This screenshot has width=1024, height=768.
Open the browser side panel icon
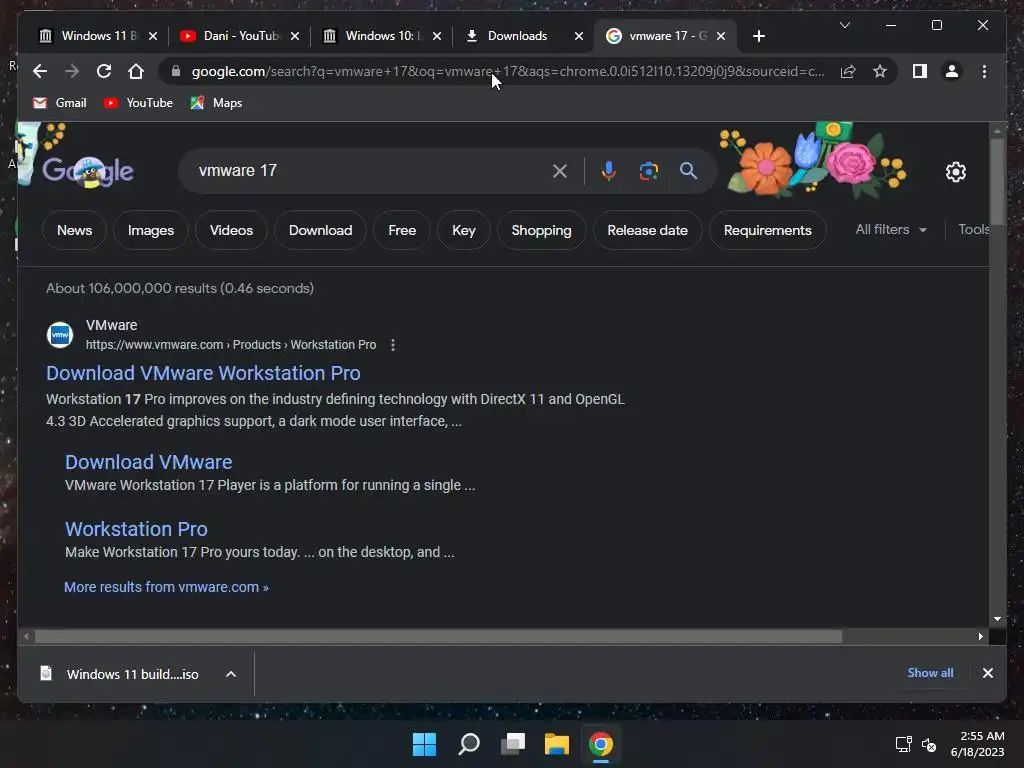coord(920,71)
